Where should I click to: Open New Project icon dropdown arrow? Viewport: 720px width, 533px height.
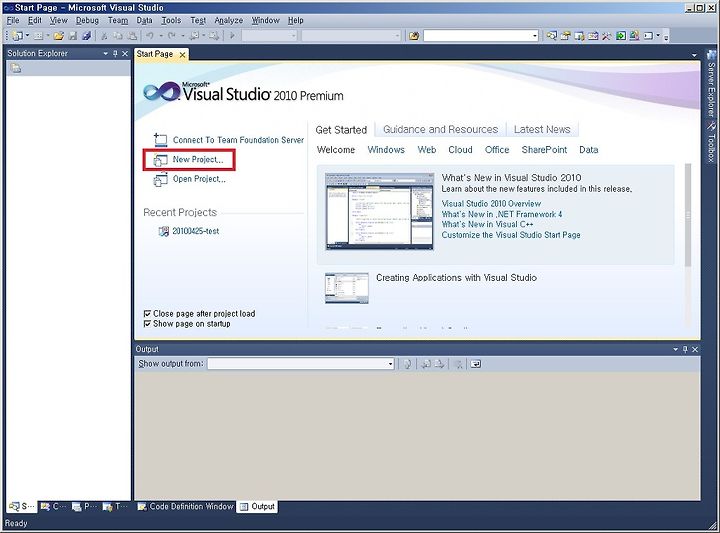[27, 36]
